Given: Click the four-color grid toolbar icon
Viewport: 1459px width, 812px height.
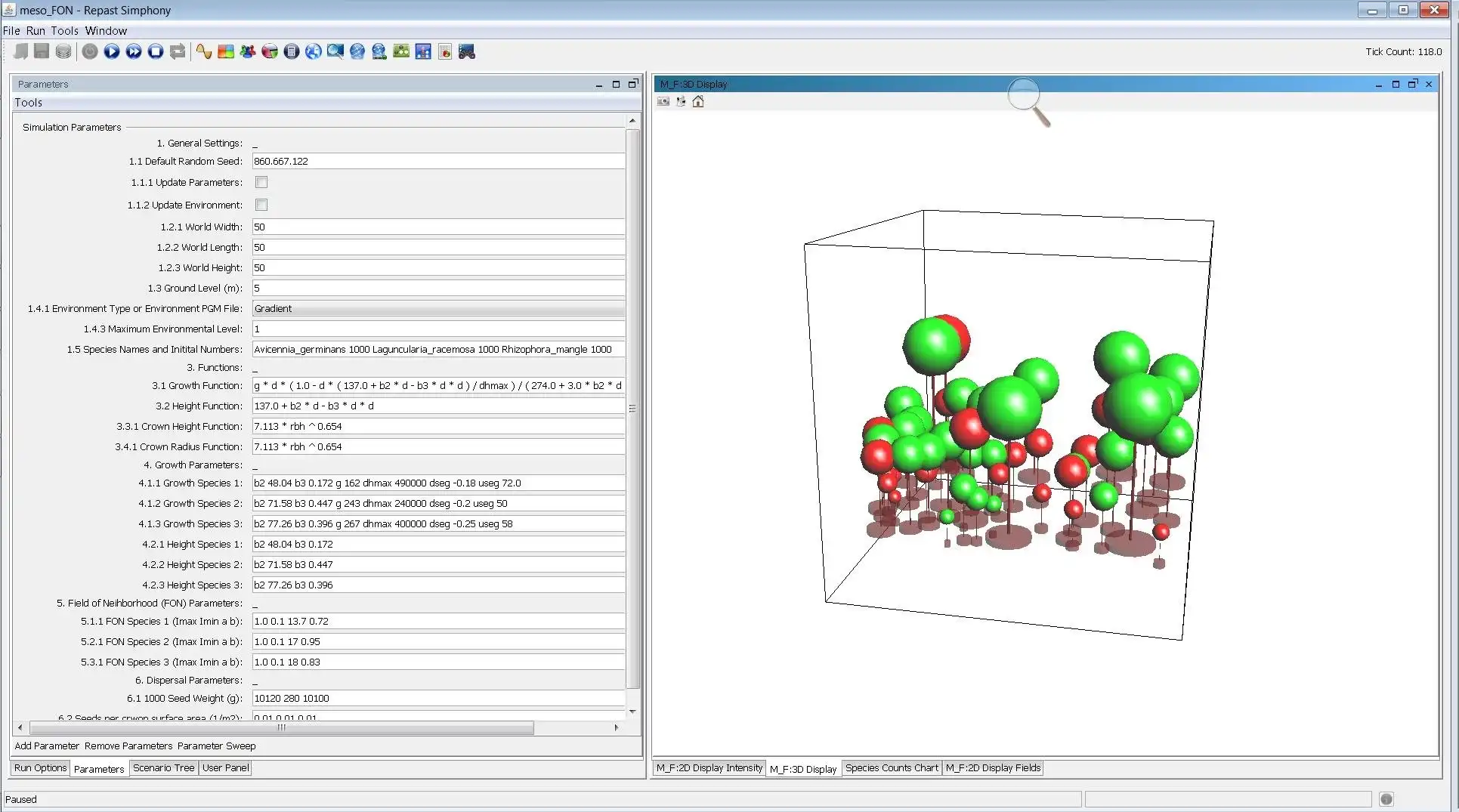Looking at the screenshot, I should [226, 51].
